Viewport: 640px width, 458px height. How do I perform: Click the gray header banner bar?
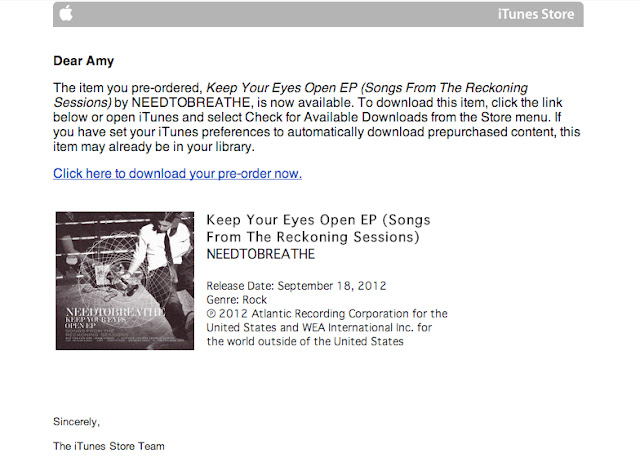coord(318,14)
